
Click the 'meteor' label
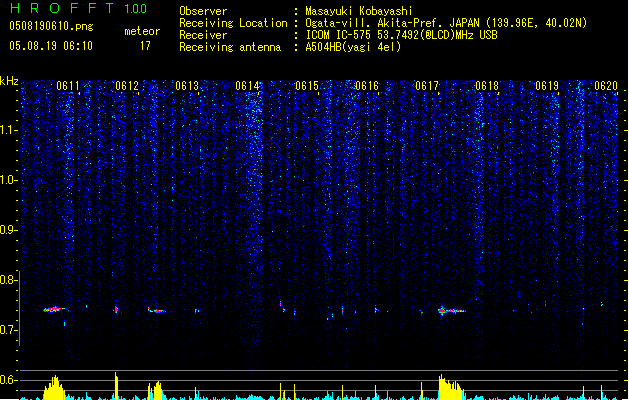pyautogui.click(x=142, y=31)
